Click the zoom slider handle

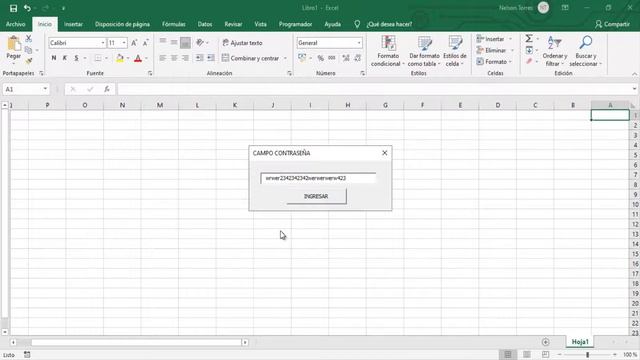click(x=587, y=355)
